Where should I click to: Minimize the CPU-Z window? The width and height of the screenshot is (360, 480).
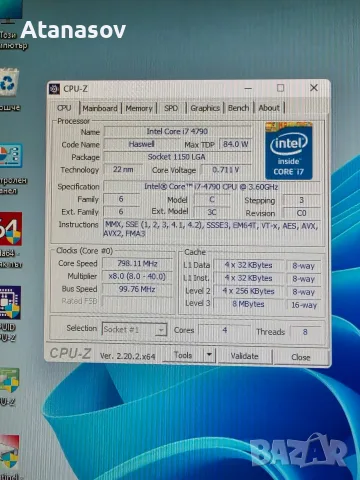click(248, 88)
